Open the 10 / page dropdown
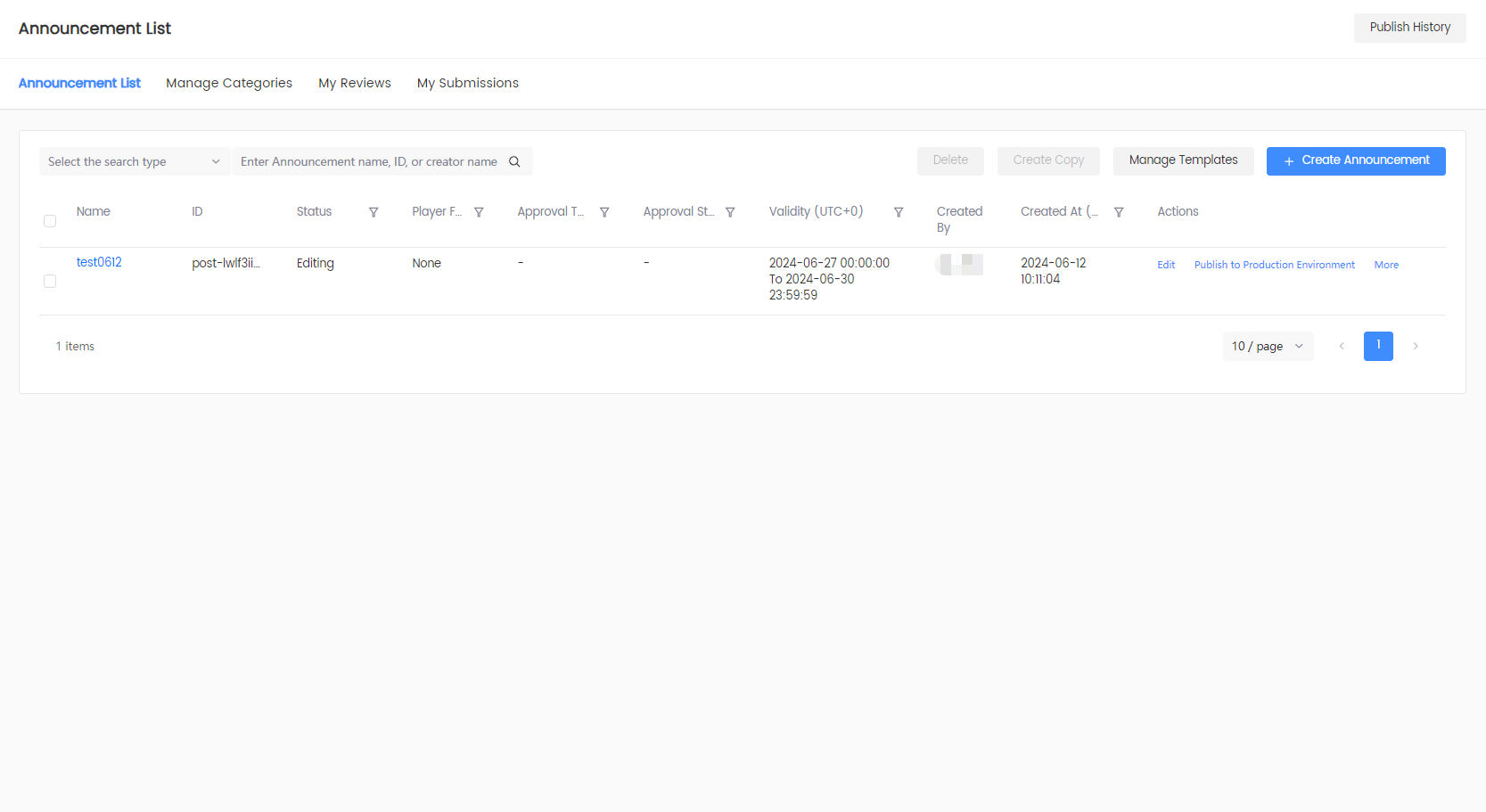The height and width of the screenshot is (812, 1486). click(x=1267, y=346)
